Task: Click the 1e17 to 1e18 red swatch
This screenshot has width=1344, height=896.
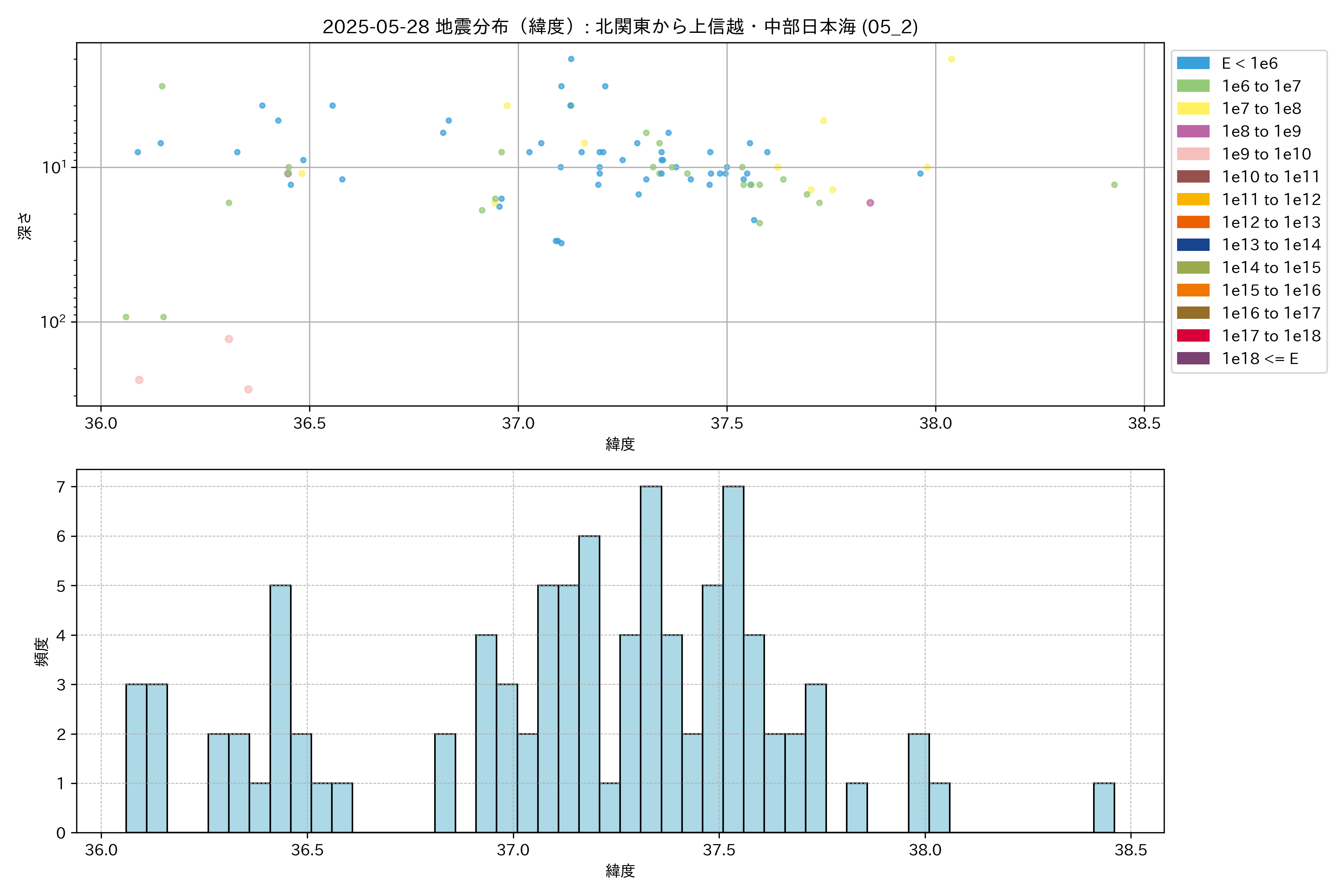Action: click(x=1192, y=335)
